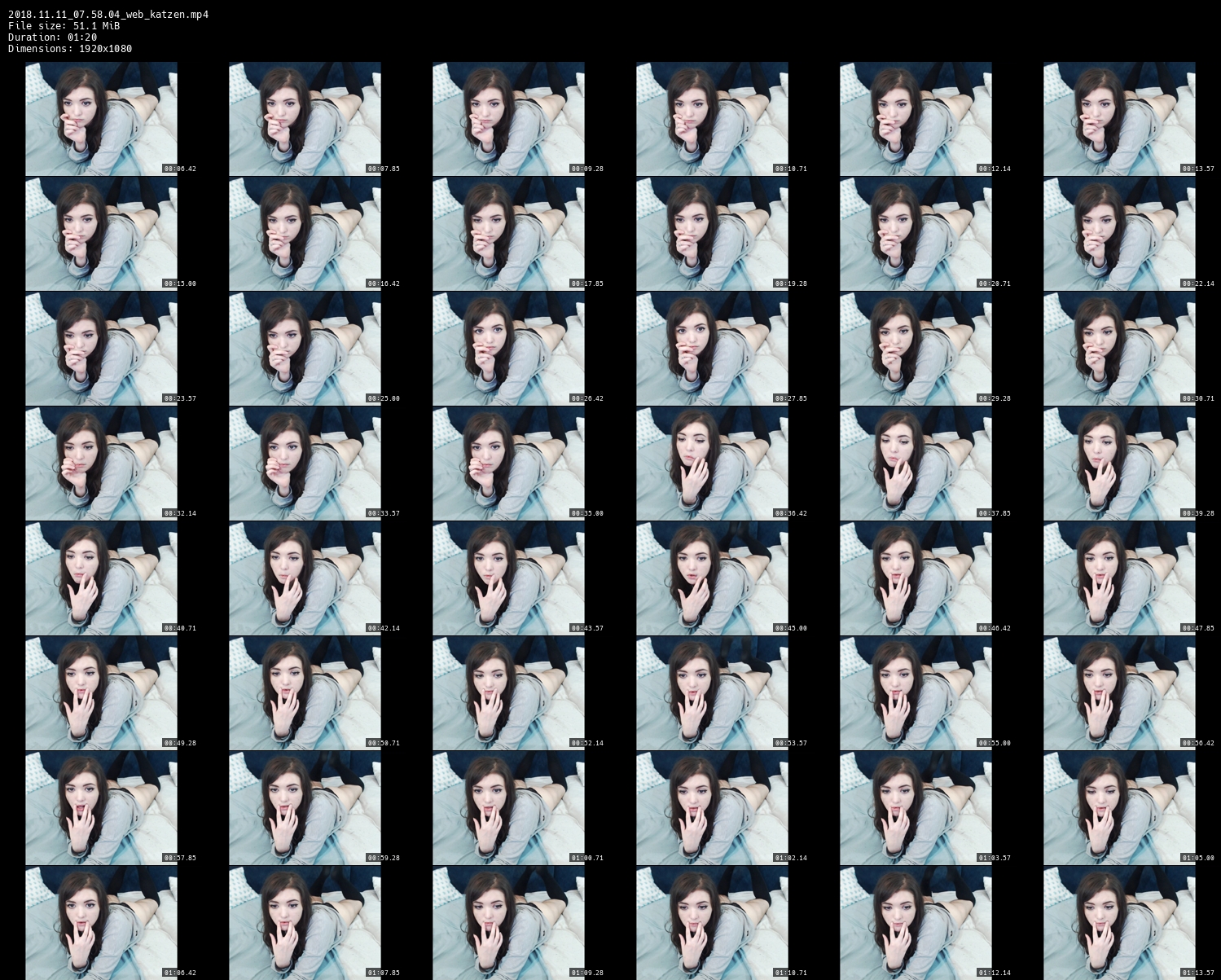The image size is (1221, 980).
Task: Click the 'File size: 51.1 MiB' line
Action: coord(64,25)
